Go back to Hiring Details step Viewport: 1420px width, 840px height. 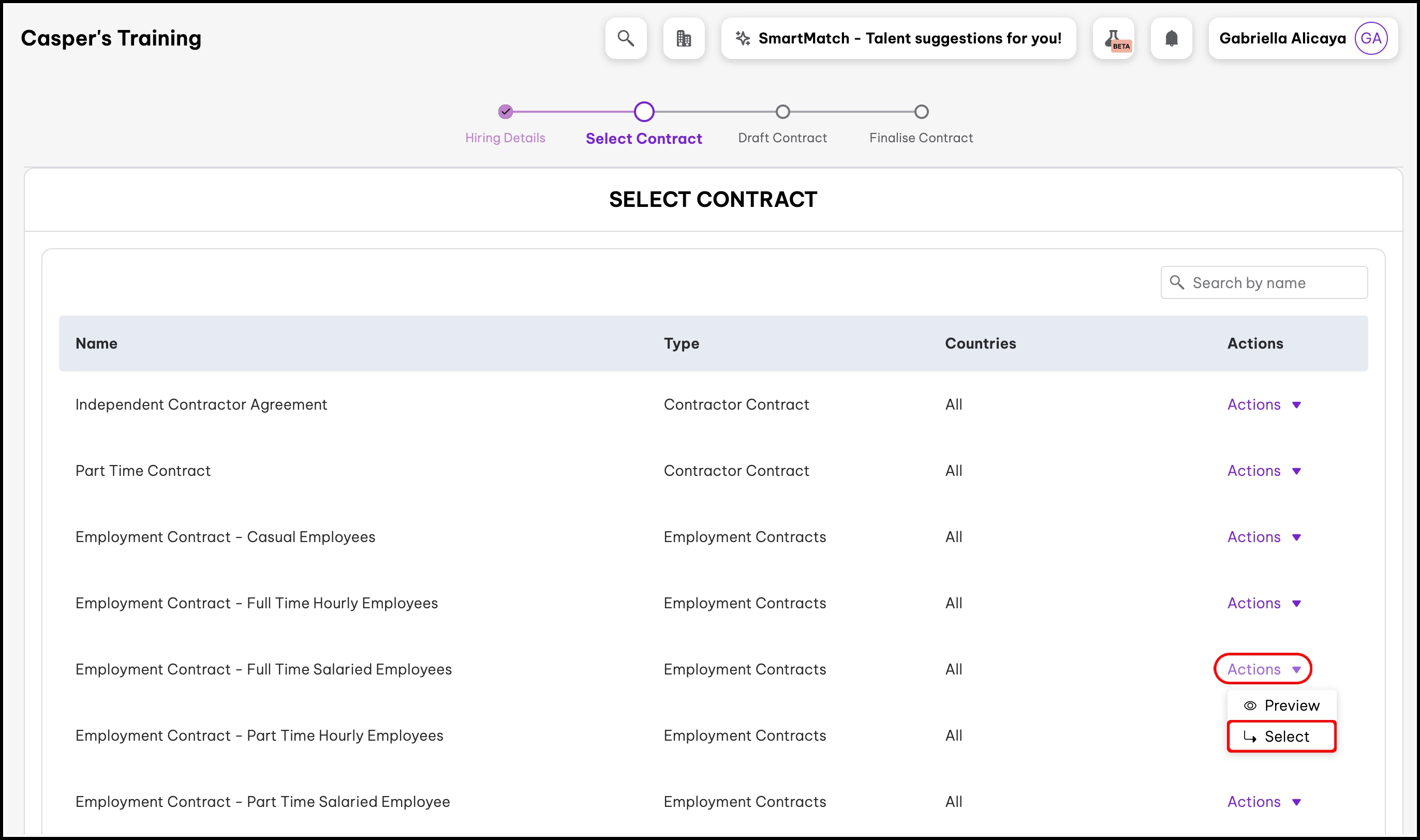coord(505,112)
